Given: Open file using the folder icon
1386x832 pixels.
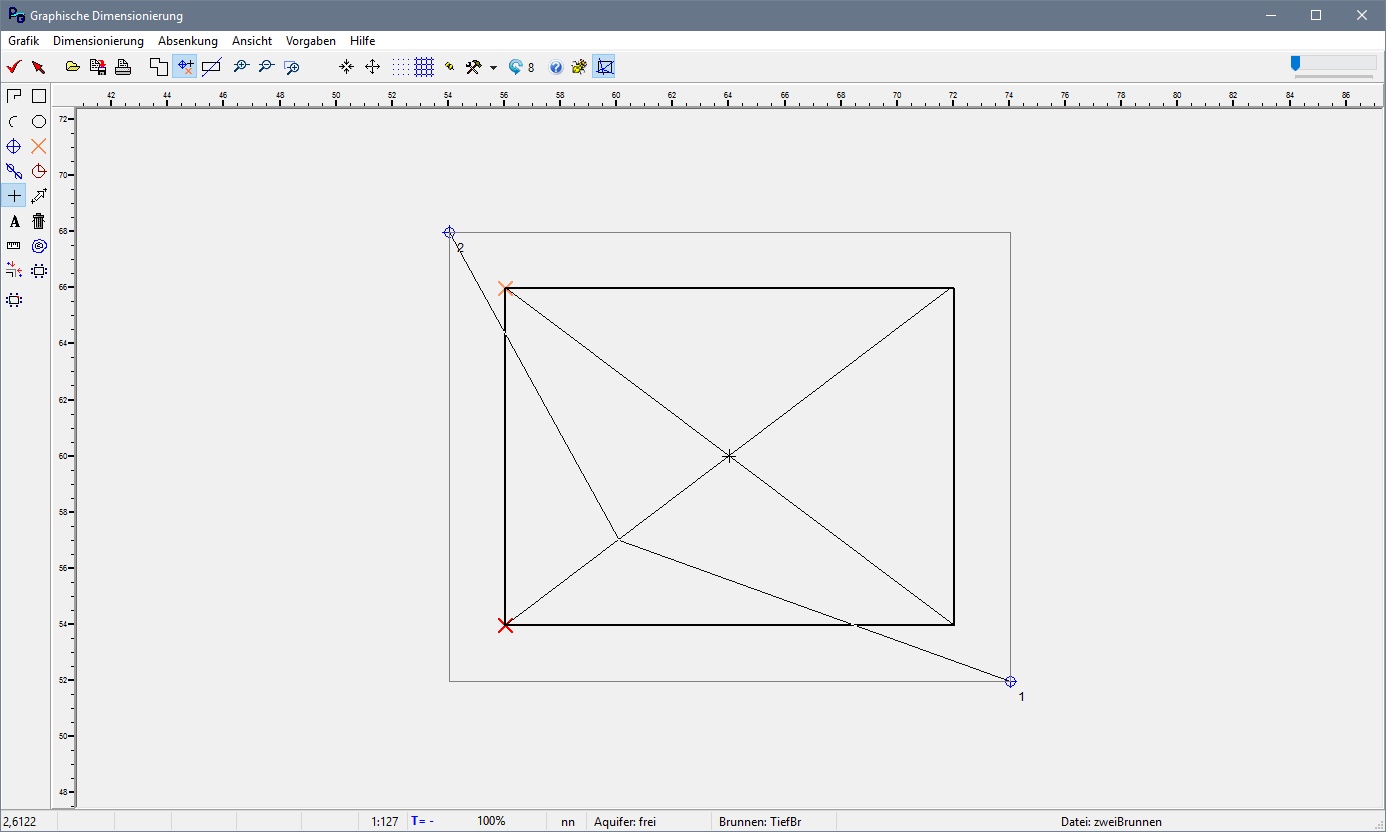Looking at the screenshot, I should 73,67.
